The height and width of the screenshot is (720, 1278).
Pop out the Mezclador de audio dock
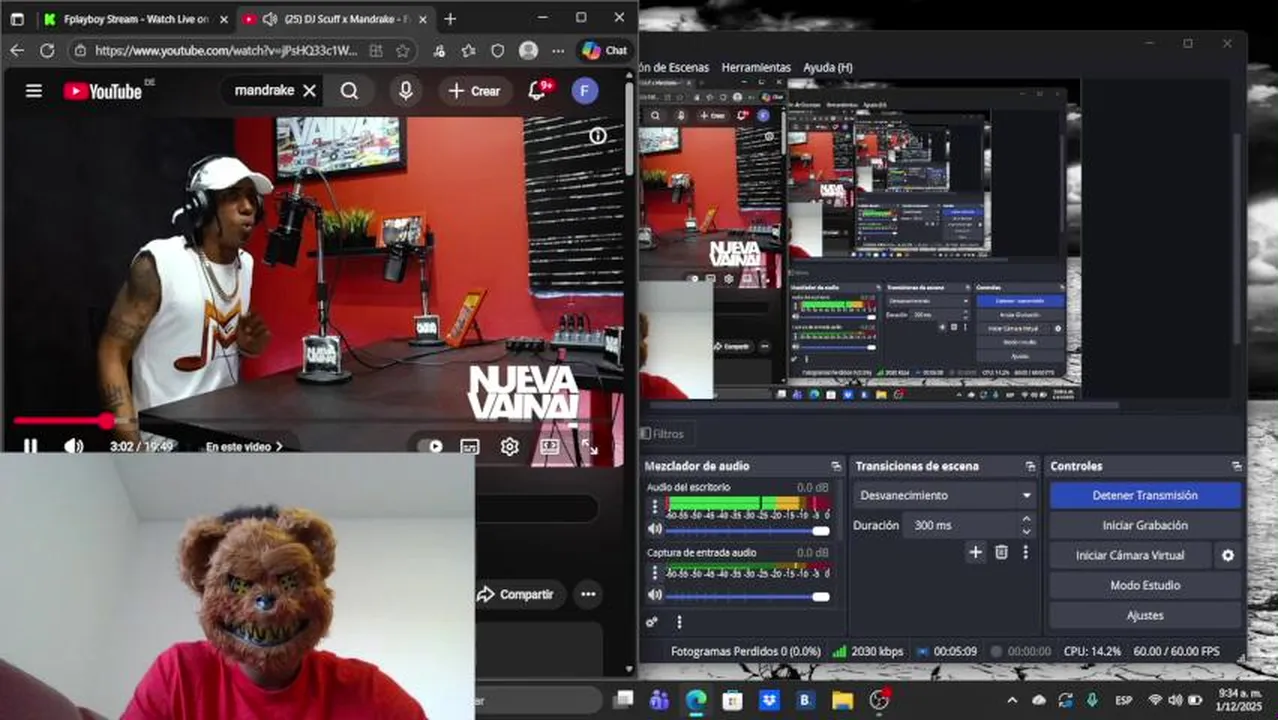tap(836, 467)
